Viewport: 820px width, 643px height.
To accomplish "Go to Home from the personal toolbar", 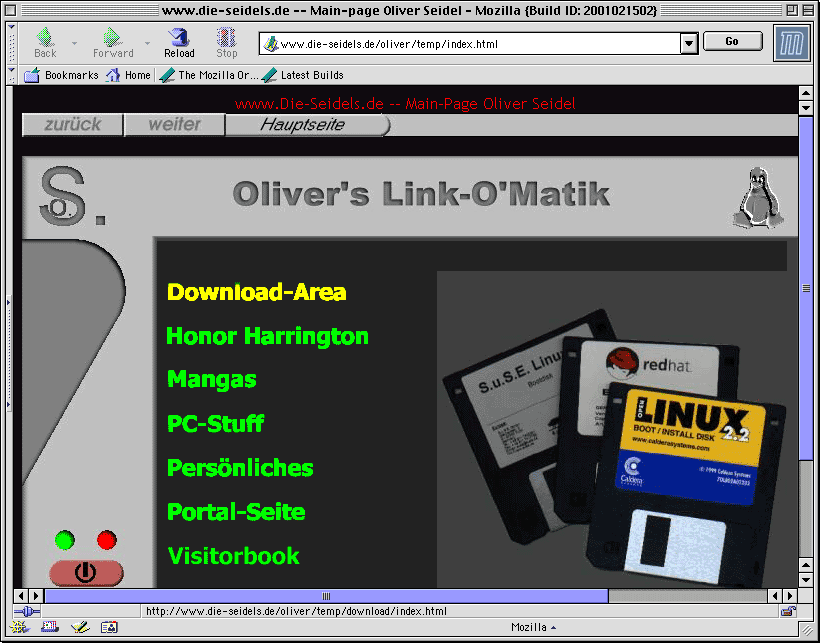I will click(128, 75).
